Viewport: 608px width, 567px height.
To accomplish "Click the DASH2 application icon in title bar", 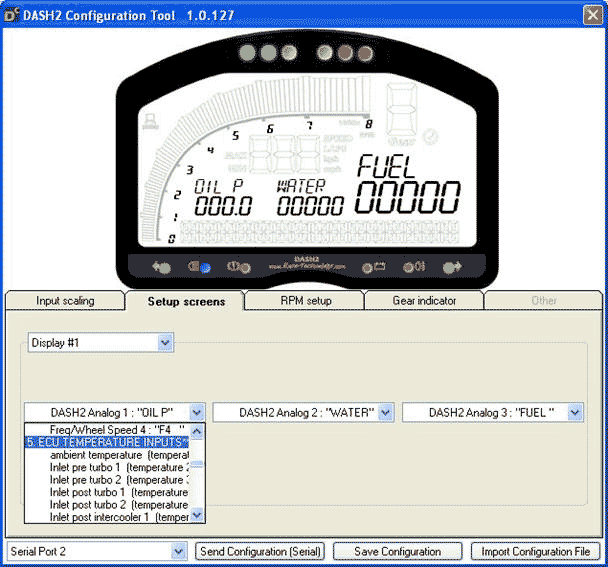I will [13, 15].
